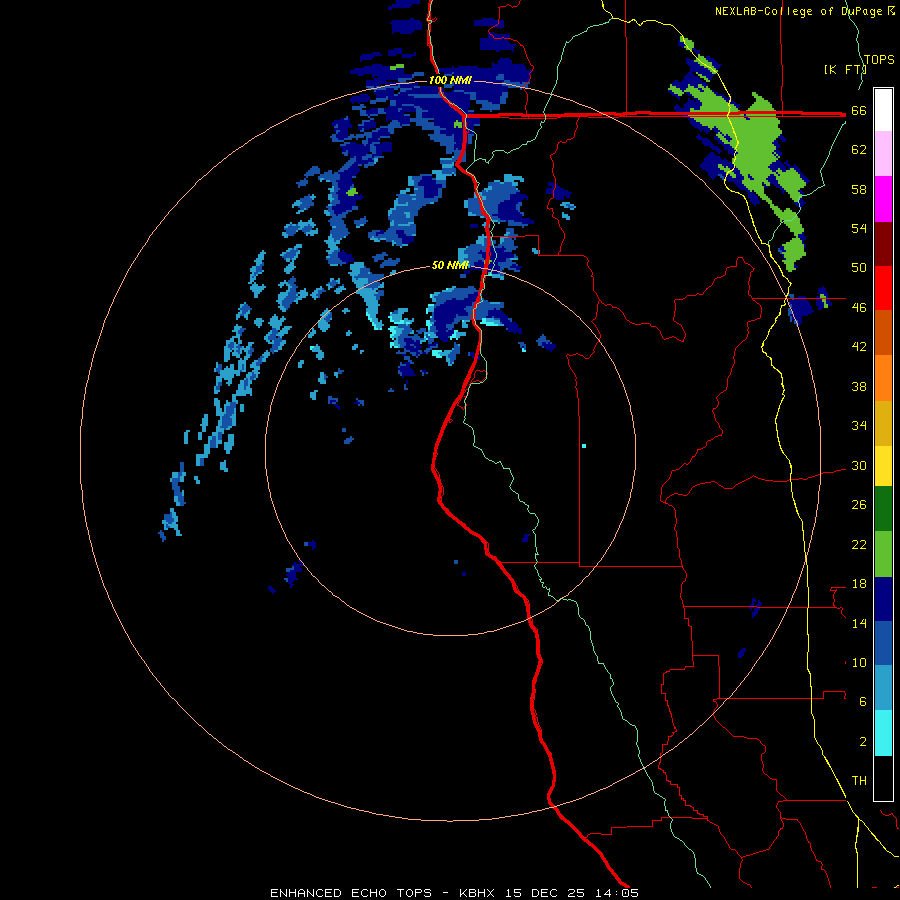Click the 100 NMI range ring label
Image resolution: width=900 pixels, height=900 pixels.
[x=450, y=80]
